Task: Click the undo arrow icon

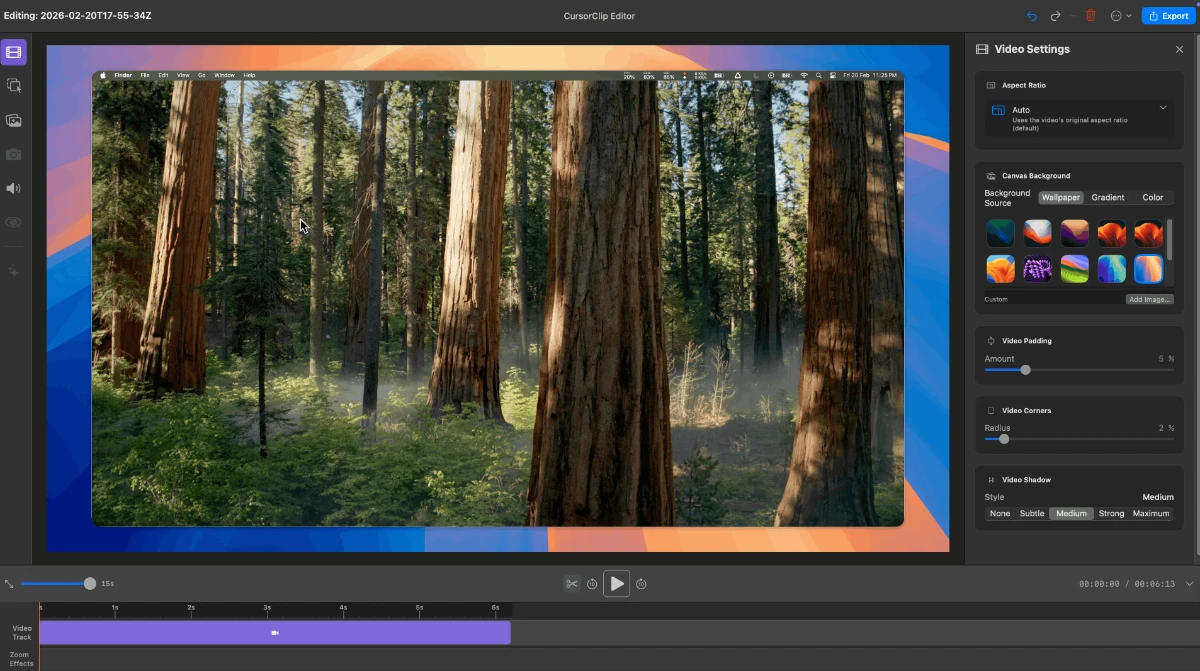Action: click(x=1032, y=16)
